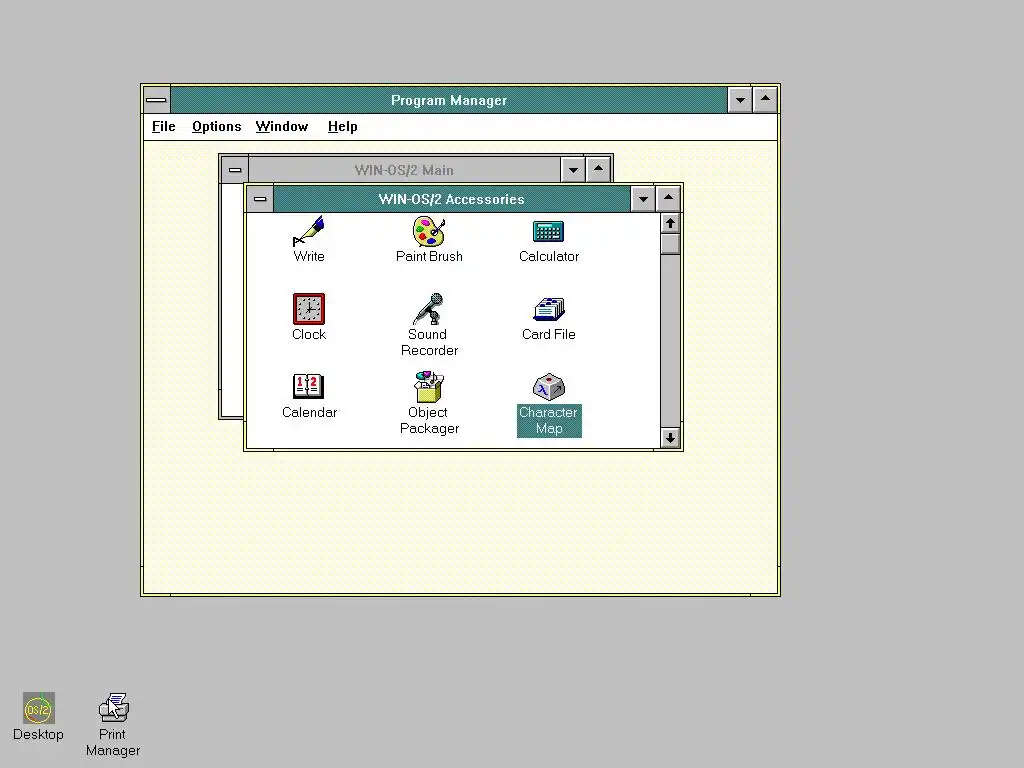1024x768 pixels.
Task: Click the "Sound Recorder" label text
Action: (x=429, y=342)
